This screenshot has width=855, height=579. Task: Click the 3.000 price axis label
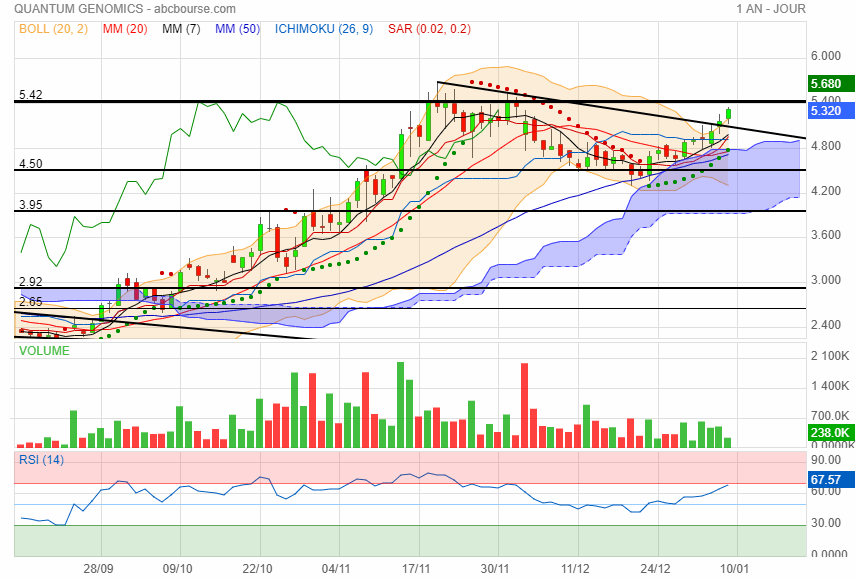(x=826, y=280)
